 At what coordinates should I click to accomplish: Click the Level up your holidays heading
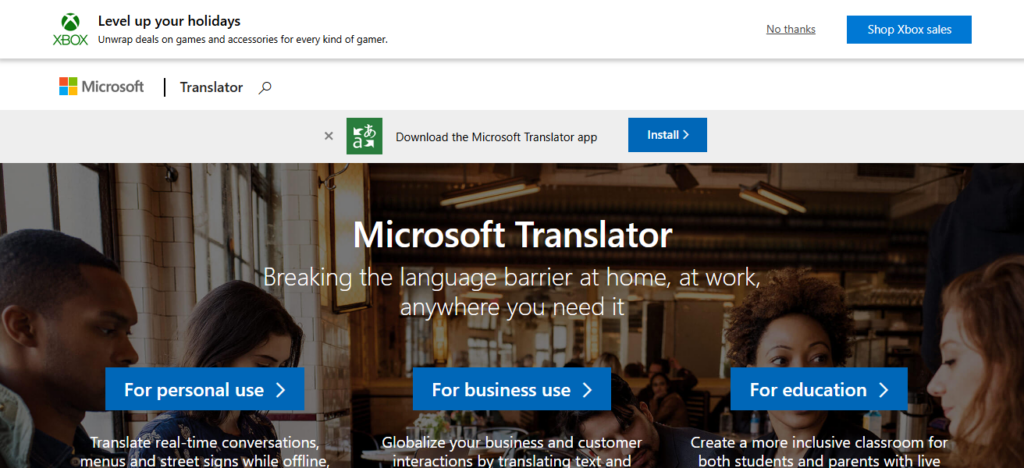click(169, 21)
